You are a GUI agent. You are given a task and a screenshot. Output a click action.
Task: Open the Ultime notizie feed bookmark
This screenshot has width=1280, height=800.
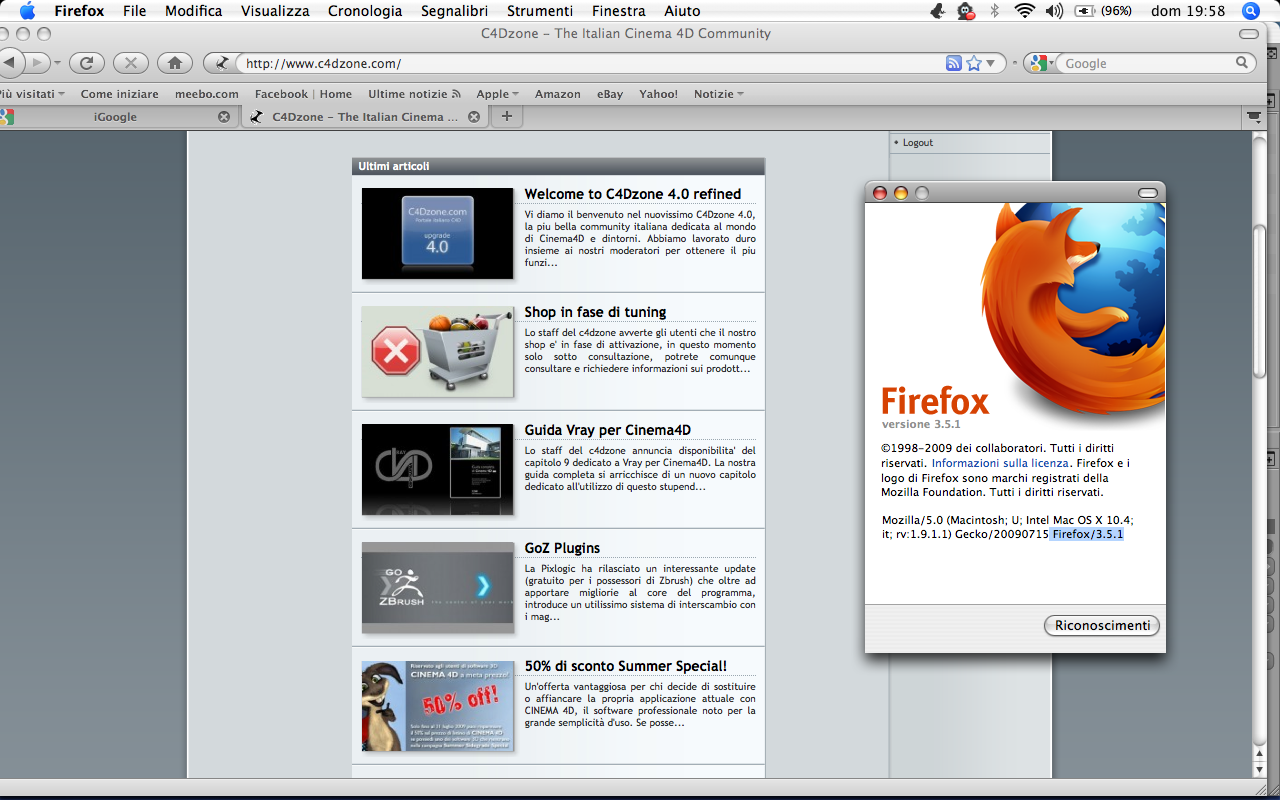(414, 94)
